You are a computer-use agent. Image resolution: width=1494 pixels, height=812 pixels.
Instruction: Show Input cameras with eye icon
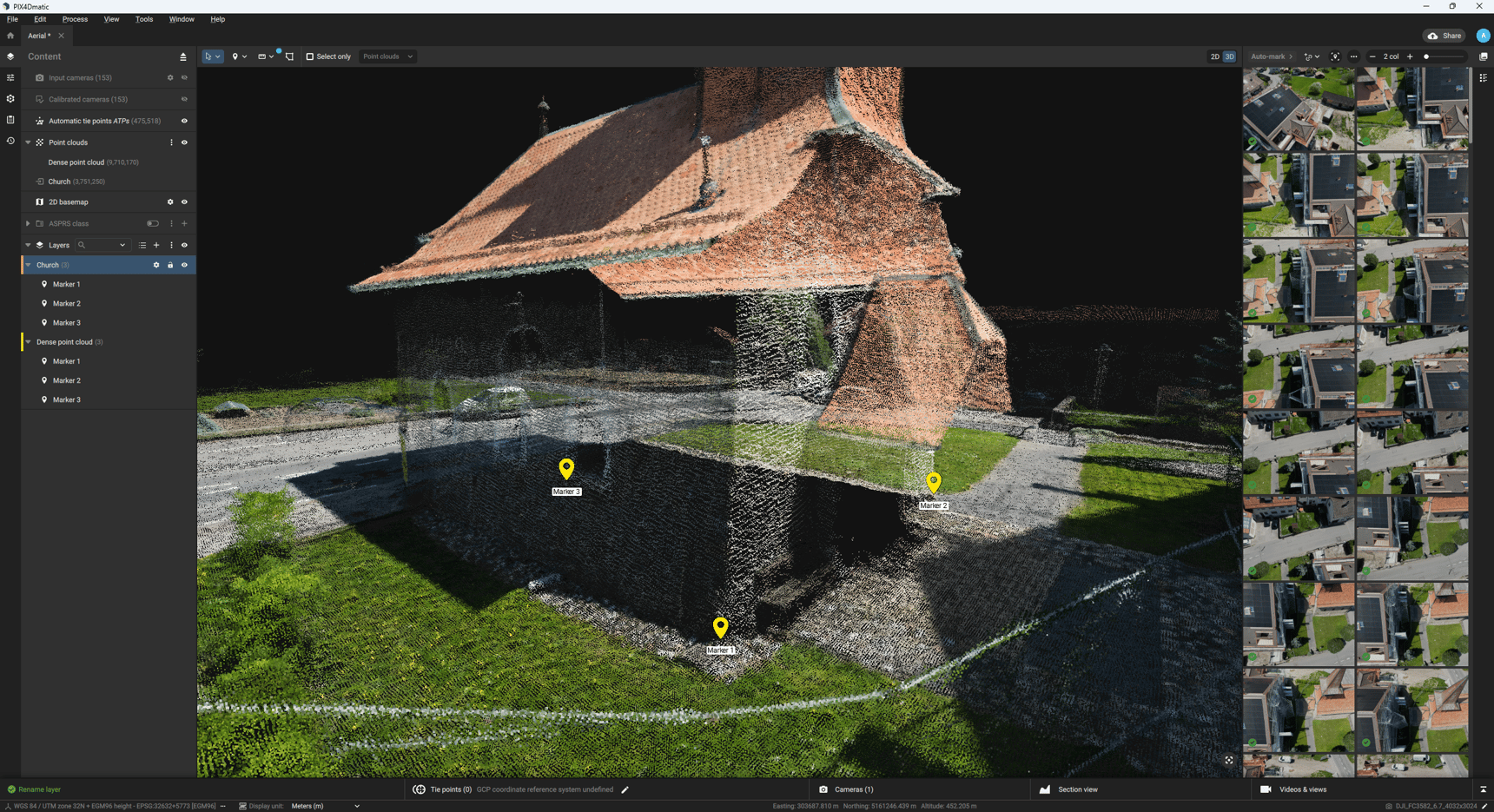tap(184, 78)
